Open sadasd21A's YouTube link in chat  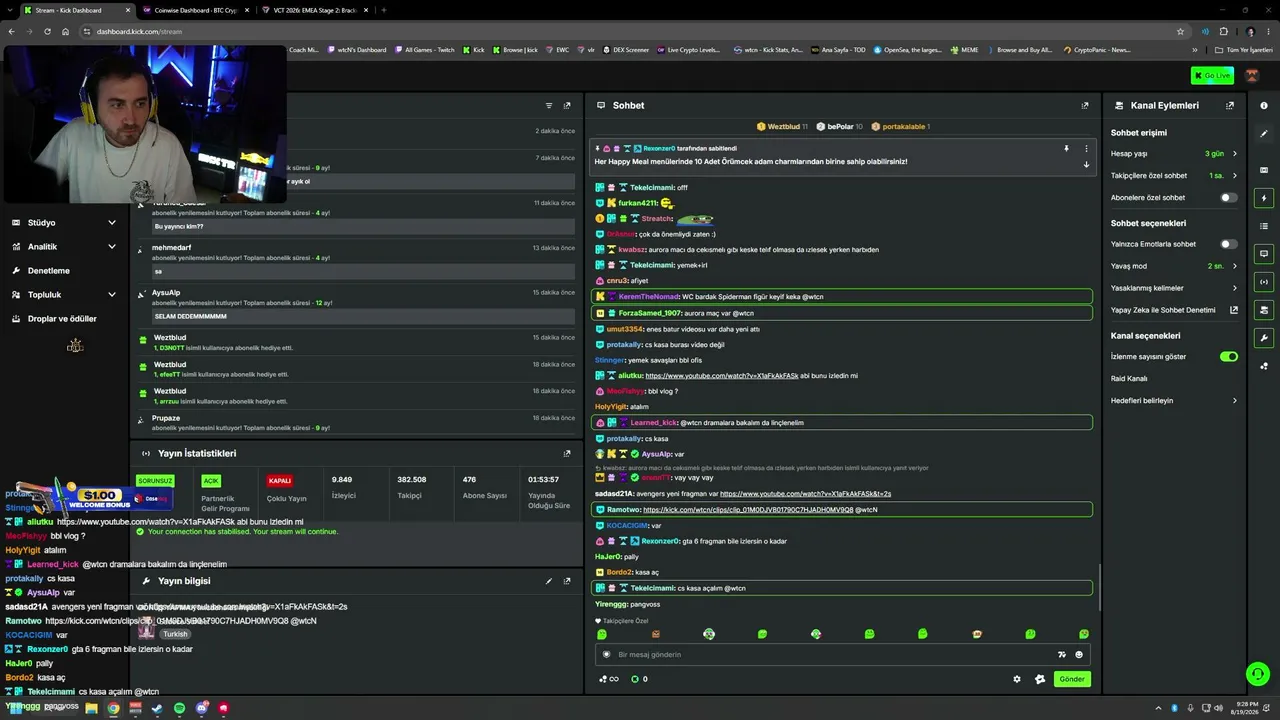click(805, 494)
